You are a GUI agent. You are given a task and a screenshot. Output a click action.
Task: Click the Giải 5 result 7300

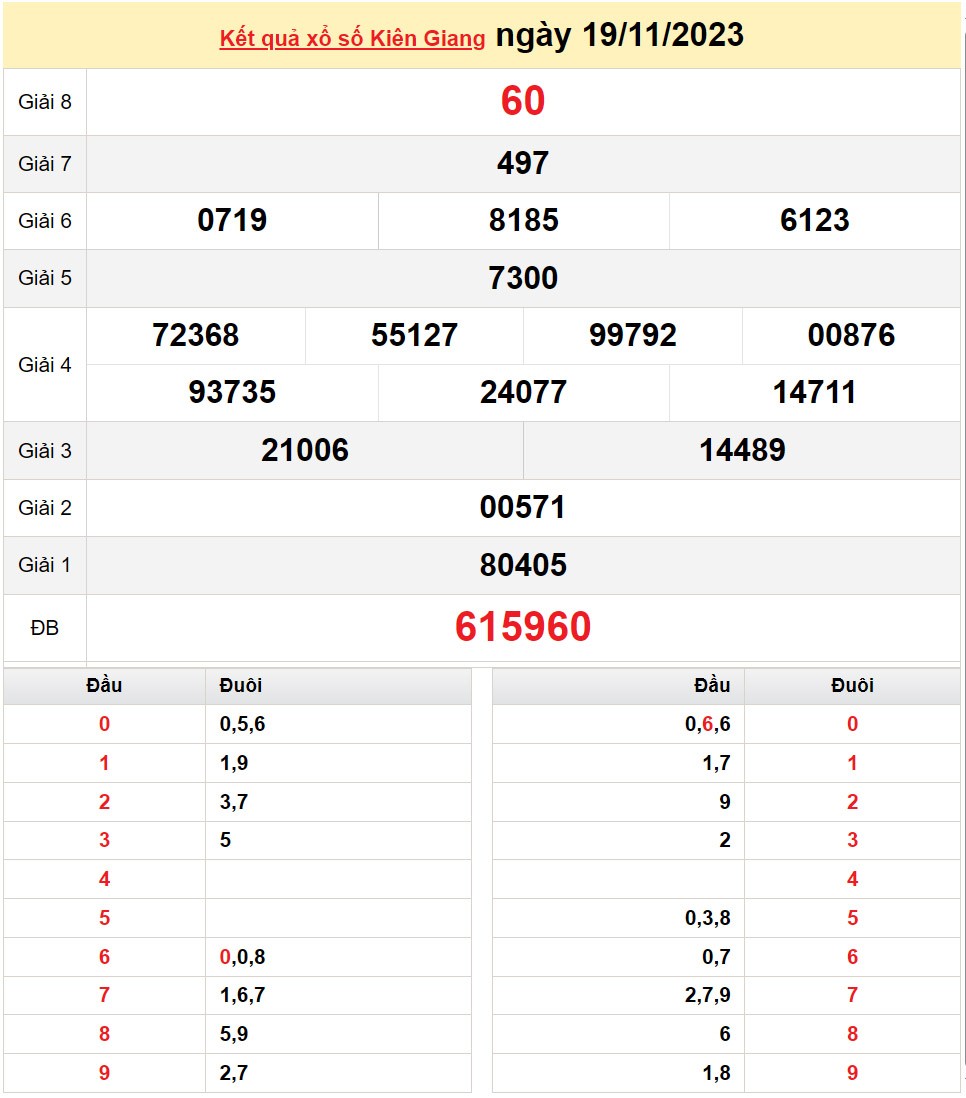click(x=522, y=278)
